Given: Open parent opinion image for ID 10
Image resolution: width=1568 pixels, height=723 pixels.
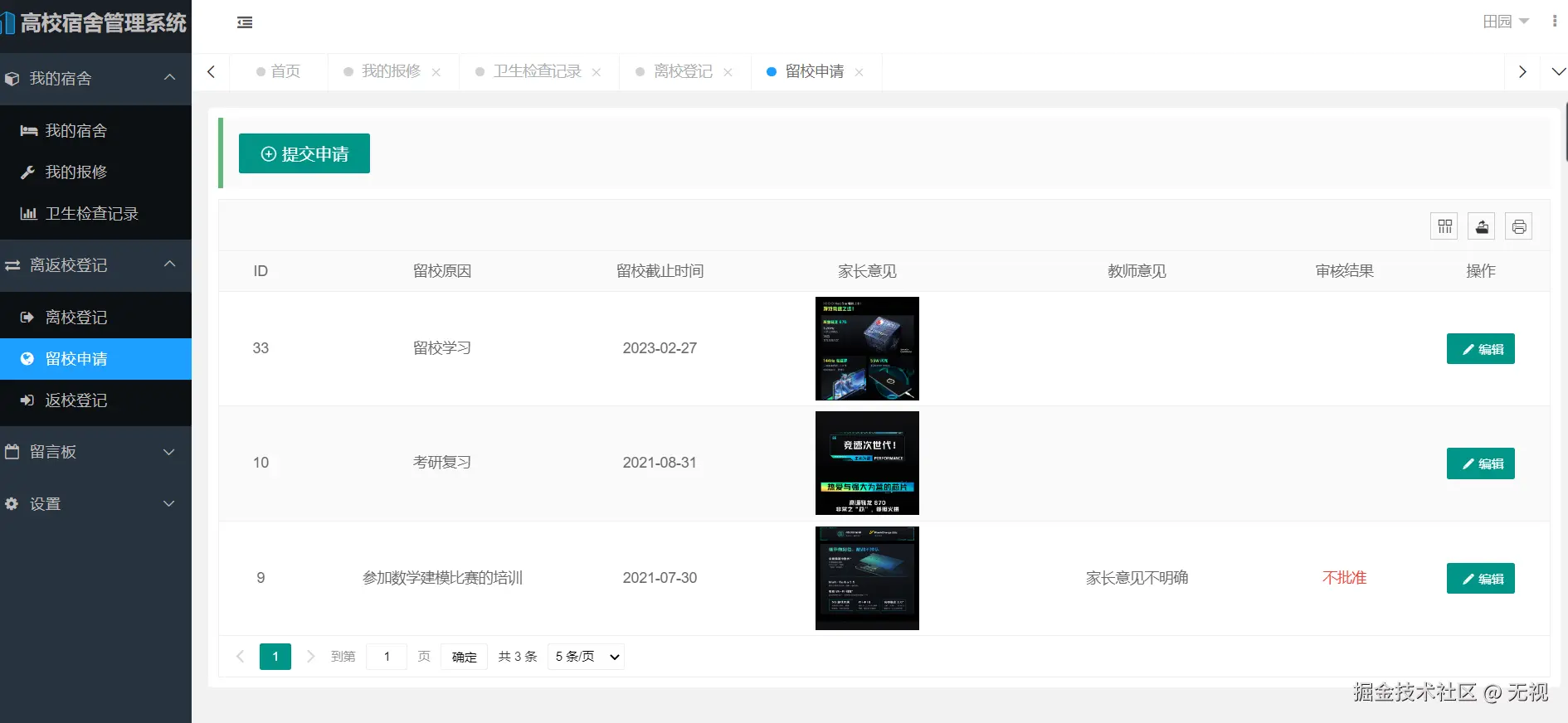Looking at the screenshot, I should click(x=867, y=463).
